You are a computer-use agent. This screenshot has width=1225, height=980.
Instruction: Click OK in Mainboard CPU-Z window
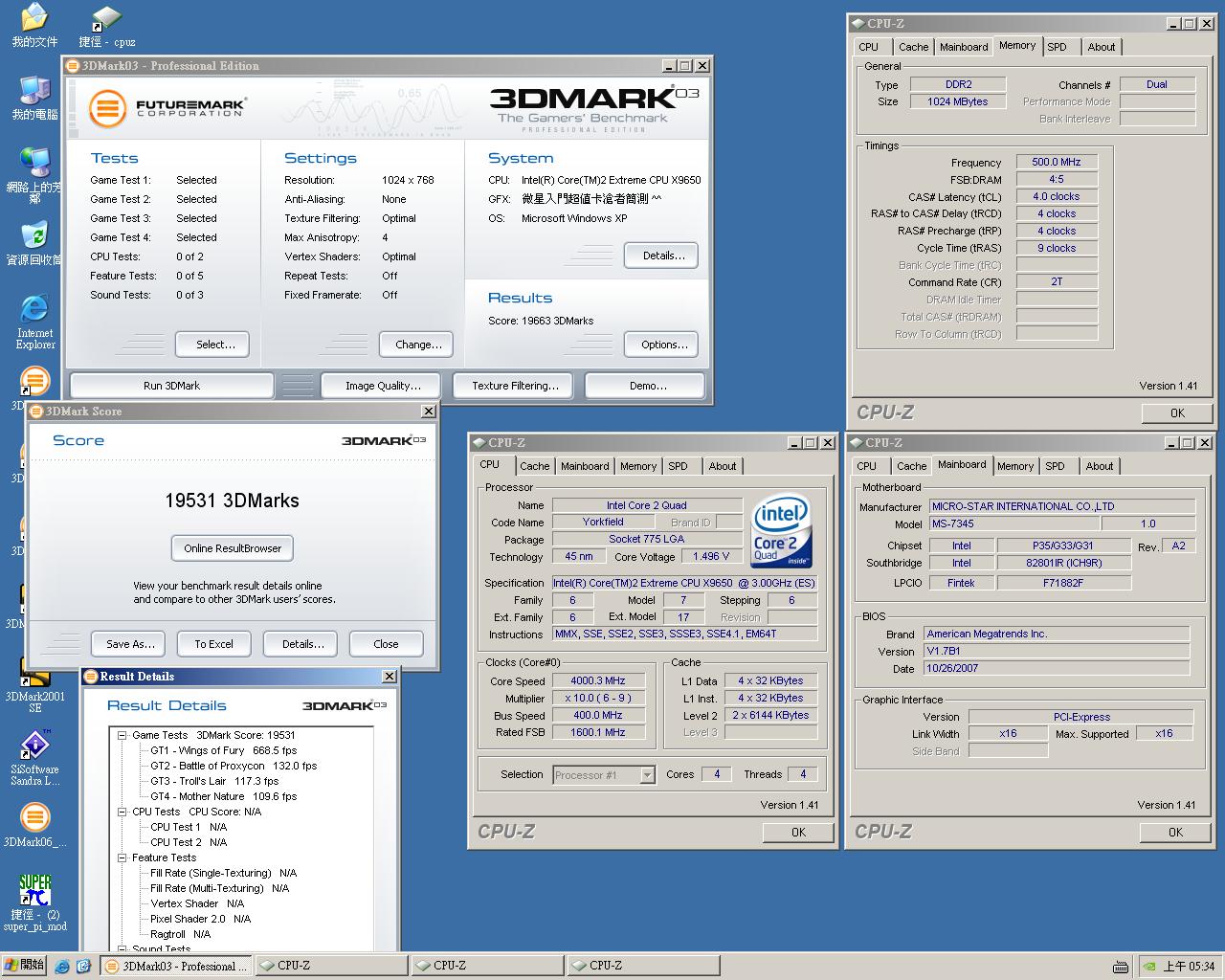click(x=1175, y=833)
